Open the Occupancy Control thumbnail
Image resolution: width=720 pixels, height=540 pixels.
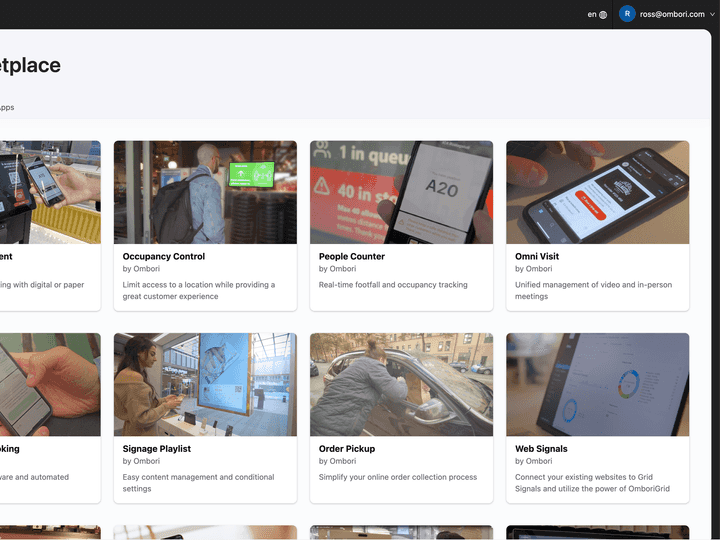coord(205,192)
